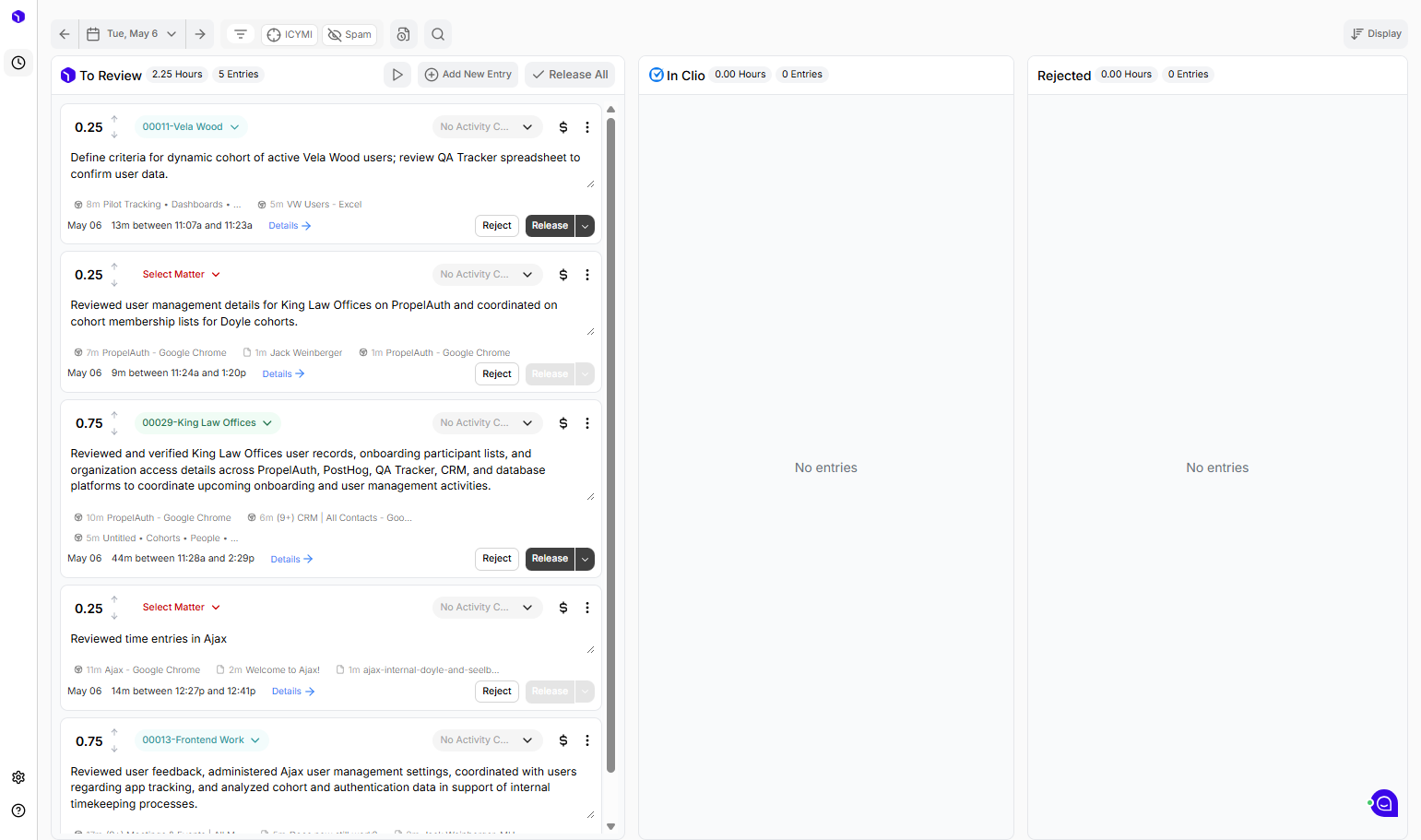Open the Display options button
Image resolution: width=1421 pixels, height=840 pixels.
[1376, 34]
